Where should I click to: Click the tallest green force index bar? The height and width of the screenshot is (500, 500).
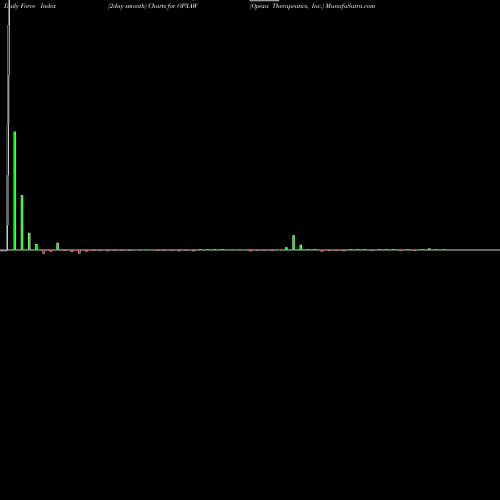[15, 191]
